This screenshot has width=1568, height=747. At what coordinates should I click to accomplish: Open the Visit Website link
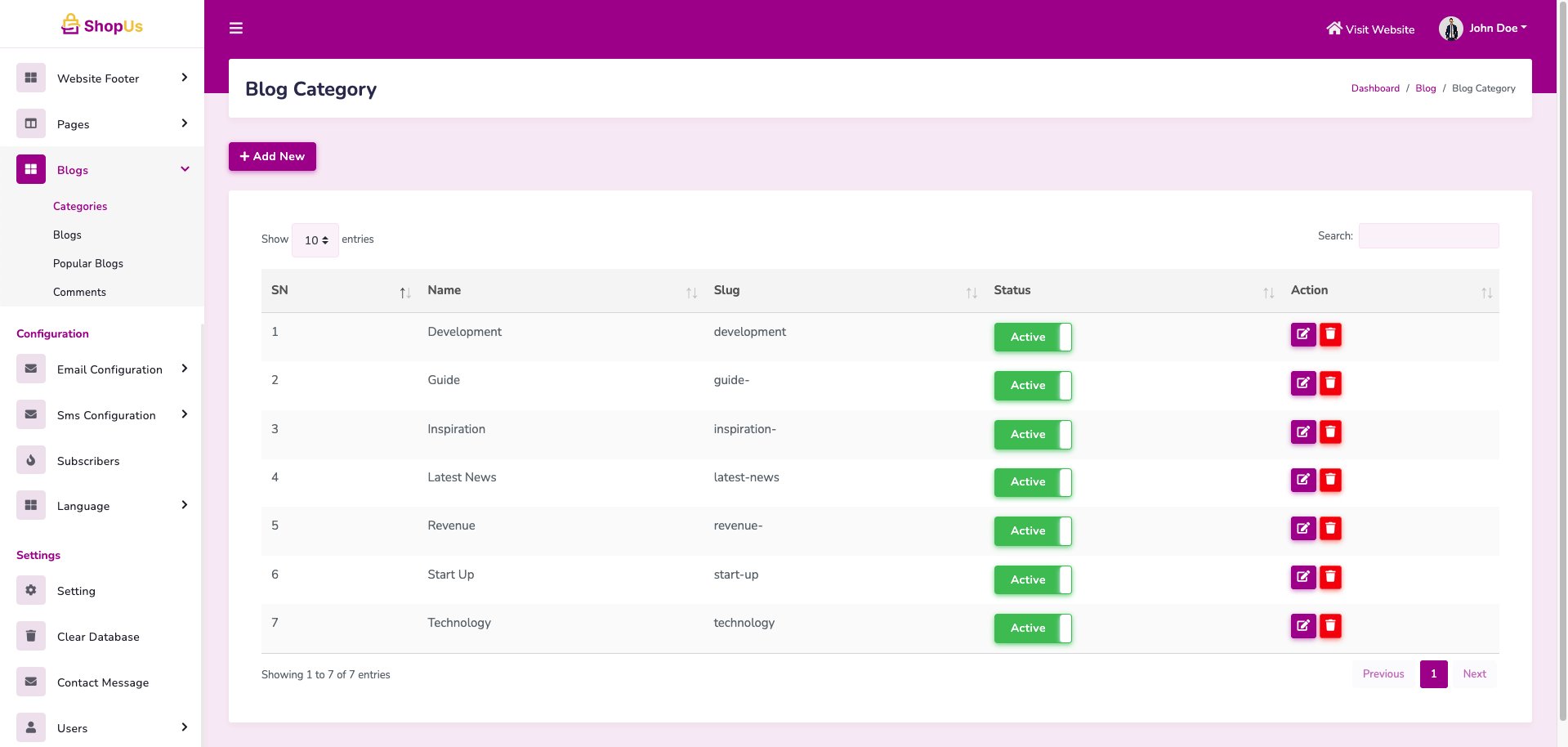1370,29
